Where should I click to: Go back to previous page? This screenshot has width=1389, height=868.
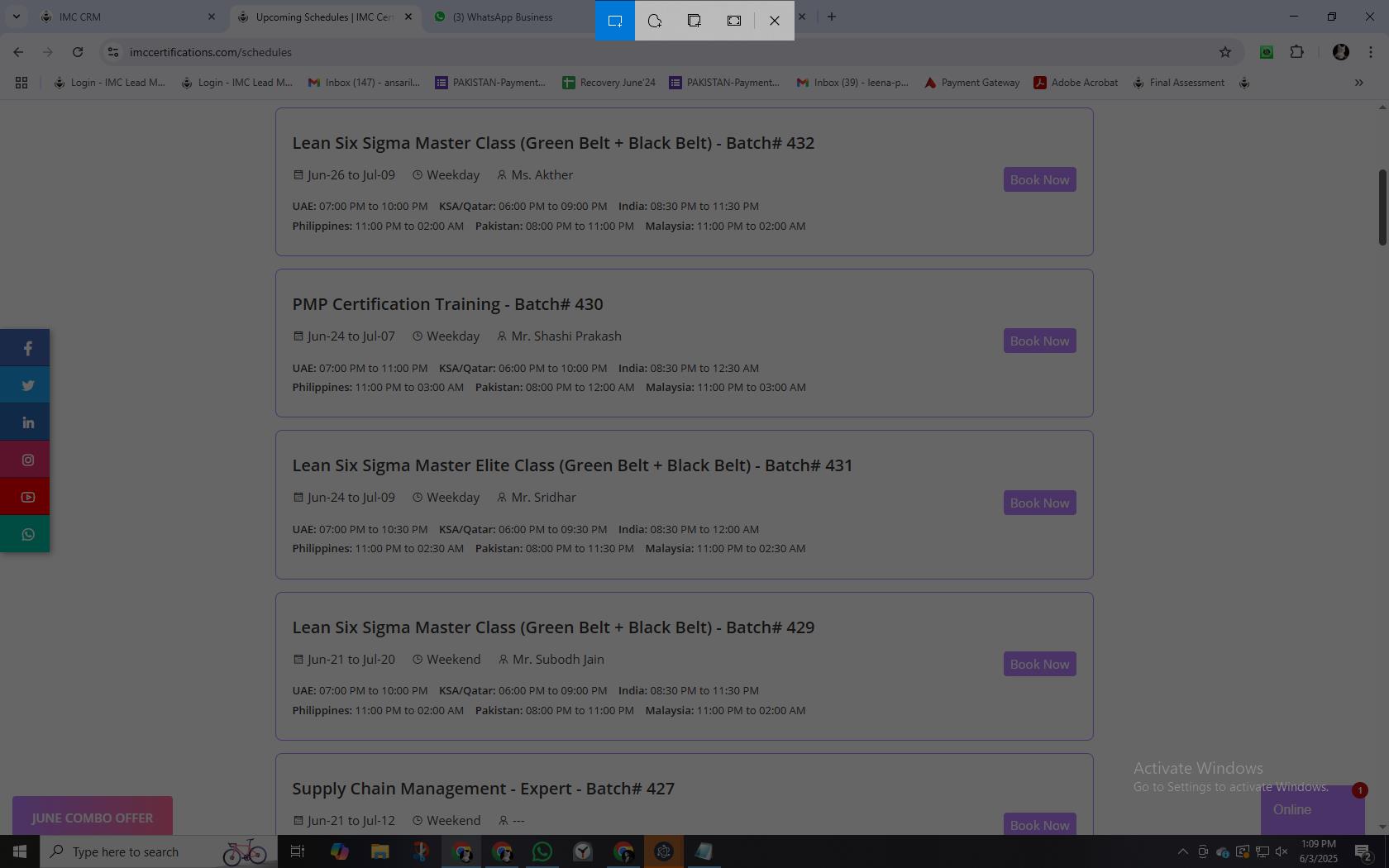[x=18, y=52]
